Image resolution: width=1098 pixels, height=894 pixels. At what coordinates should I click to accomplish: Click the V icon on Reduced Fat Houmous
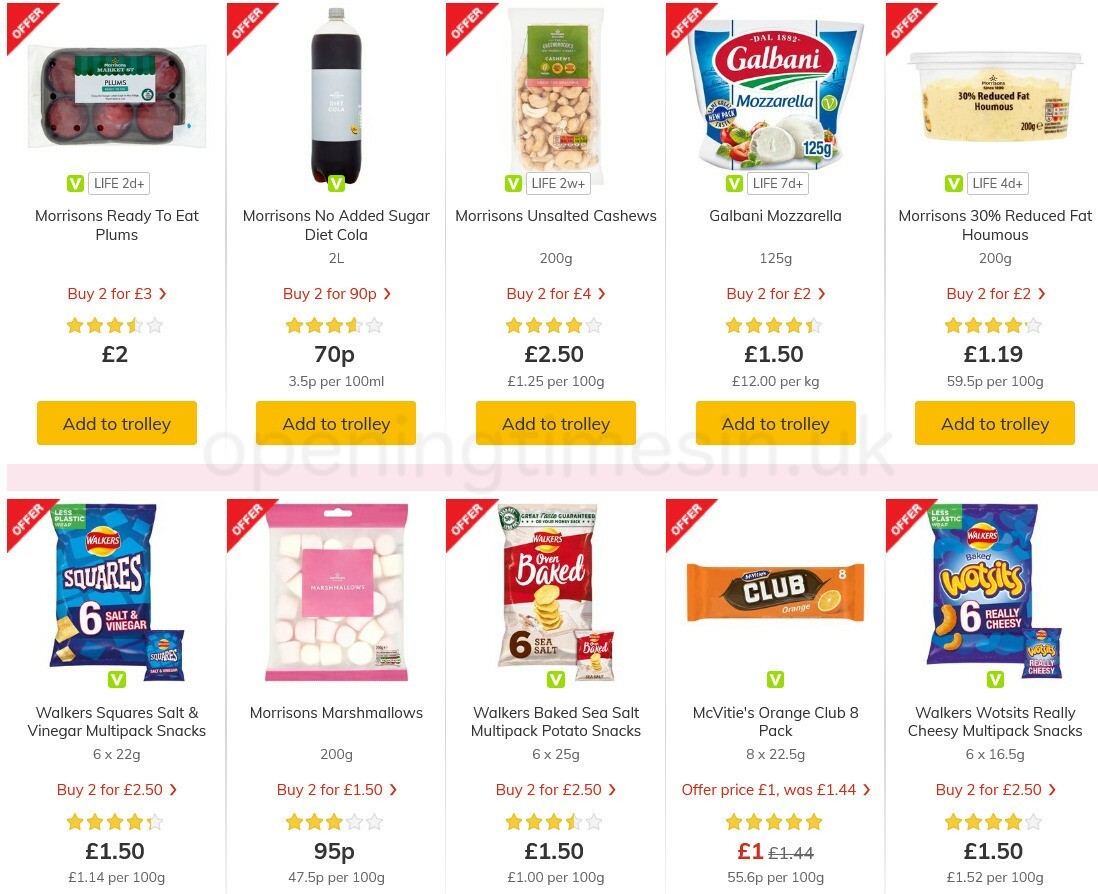953,183
